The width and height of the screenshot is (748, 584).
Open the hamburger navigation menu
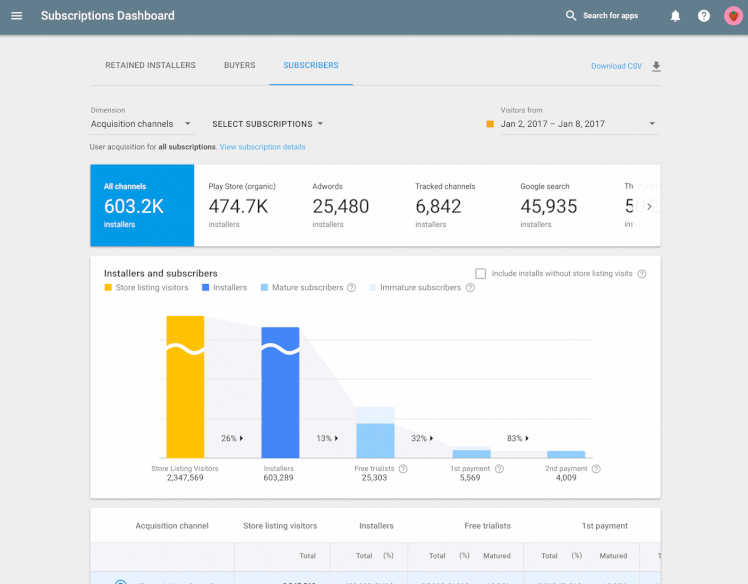[x=17, y=16]
